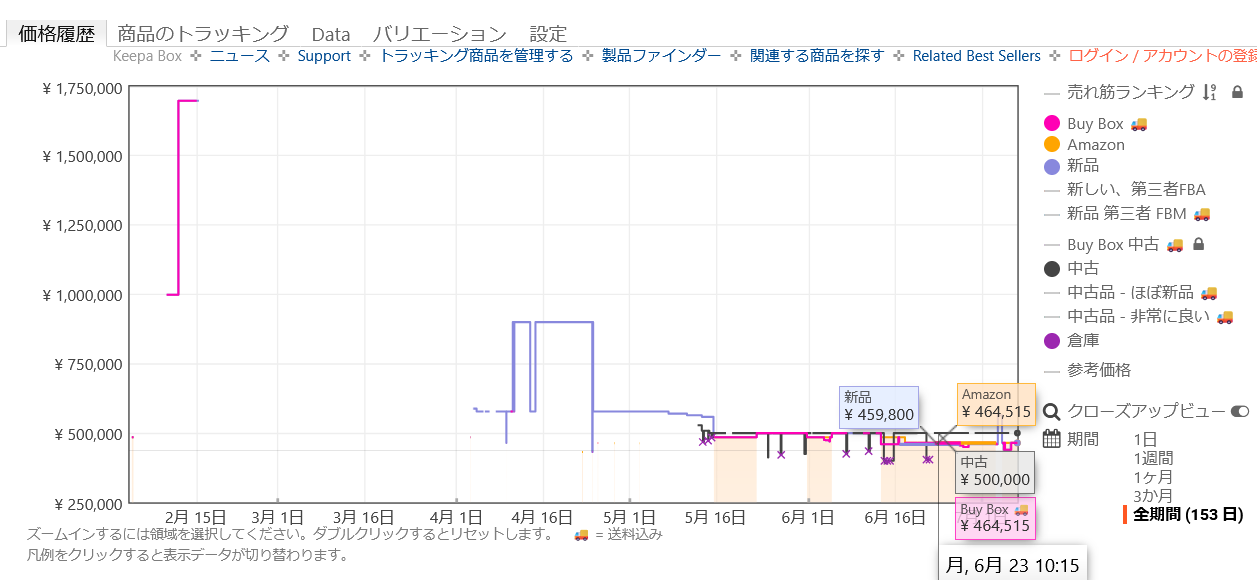Open the Related Best Sellers link

tap(977, 56)
